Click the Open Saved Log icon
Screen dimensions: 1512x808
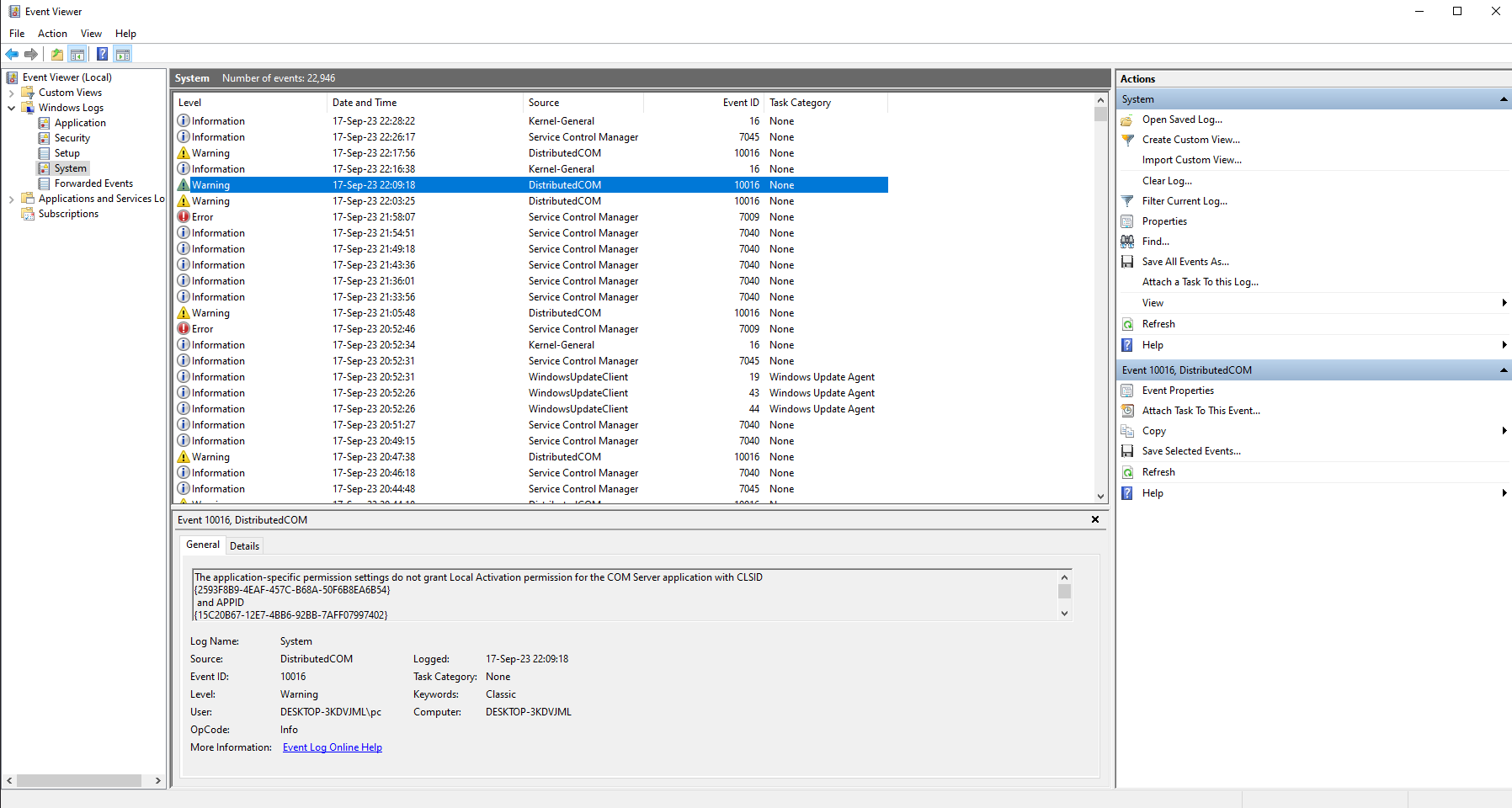1127,120
